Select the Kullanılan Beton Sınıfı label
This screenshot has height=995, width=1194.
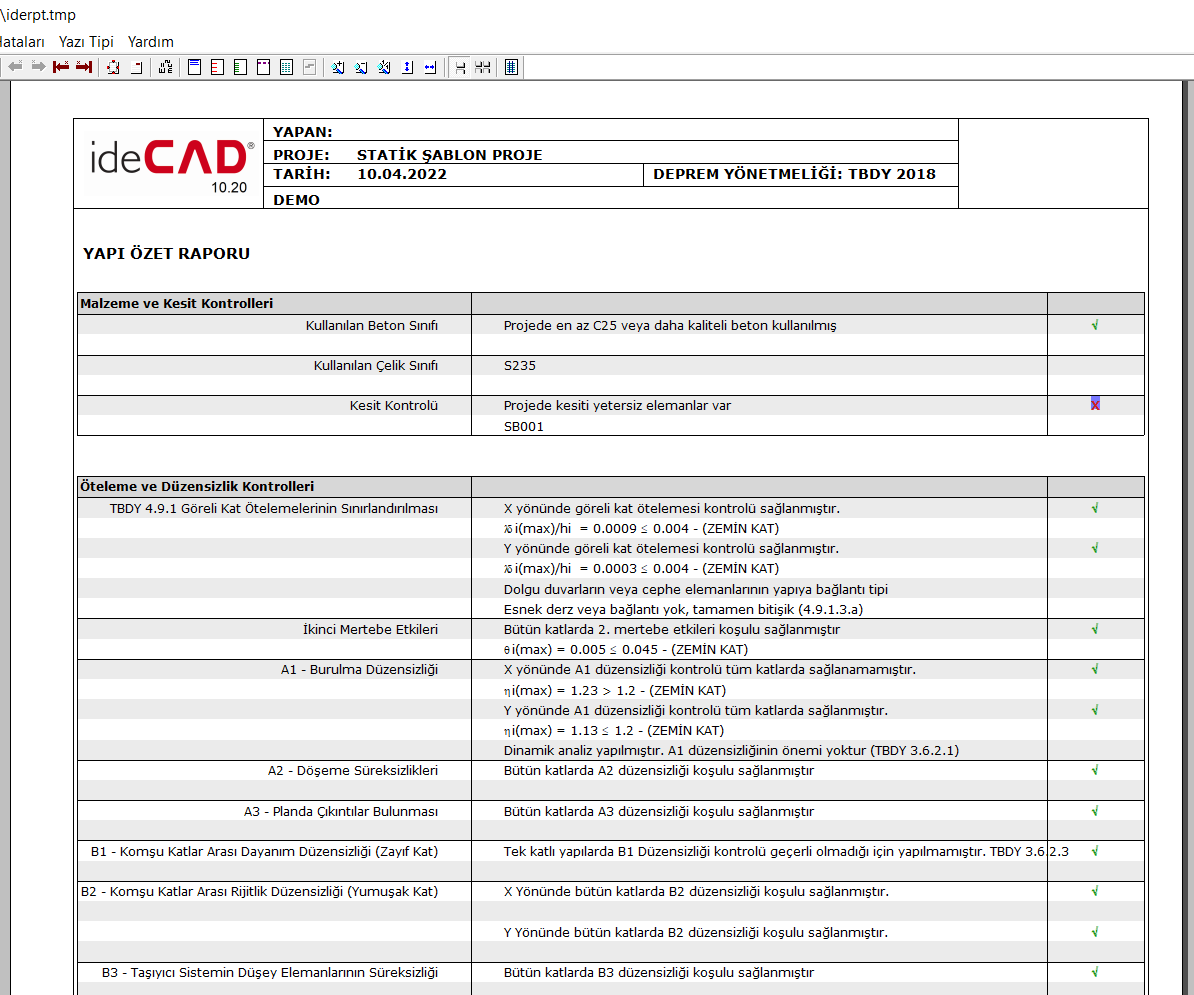[x=372, y=325]
